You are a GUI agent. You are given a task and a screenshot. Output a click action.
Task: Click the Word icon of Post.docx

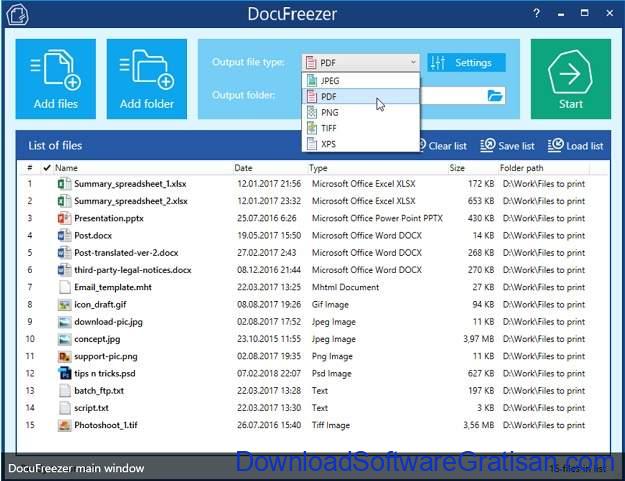(64, 236)
